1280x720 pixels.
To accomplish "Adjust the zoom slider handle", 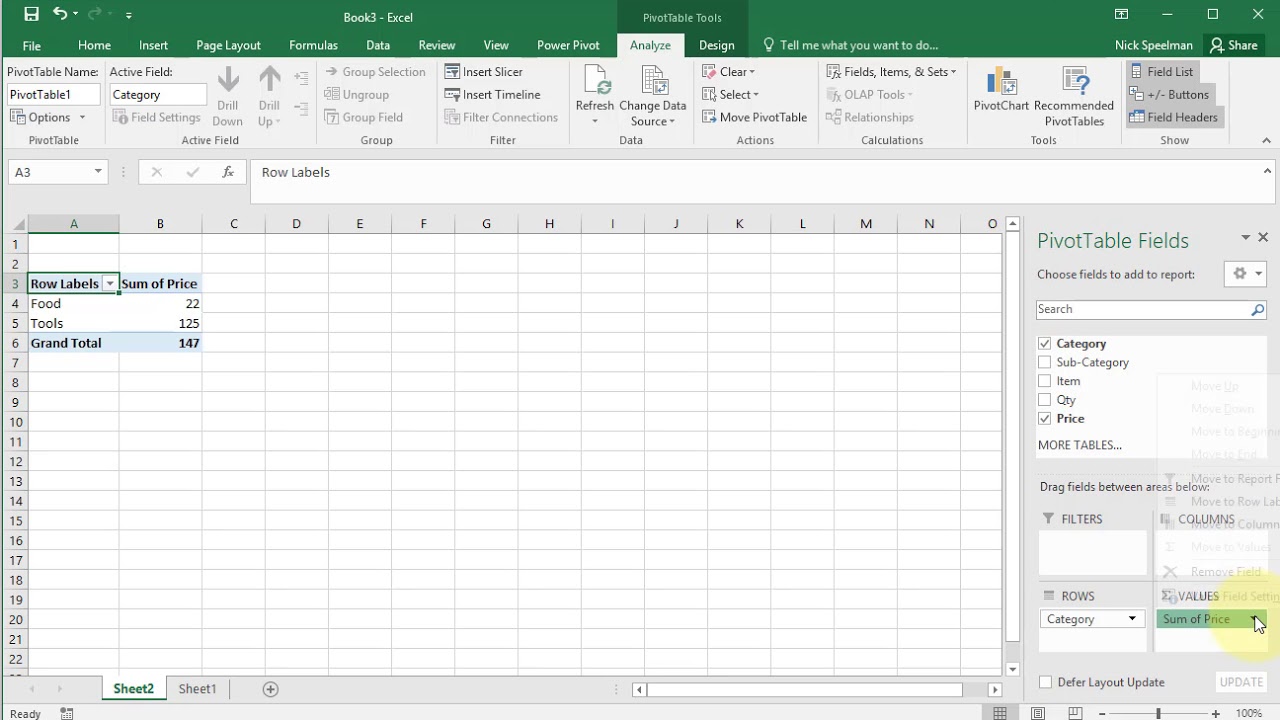I will 1158,714.
